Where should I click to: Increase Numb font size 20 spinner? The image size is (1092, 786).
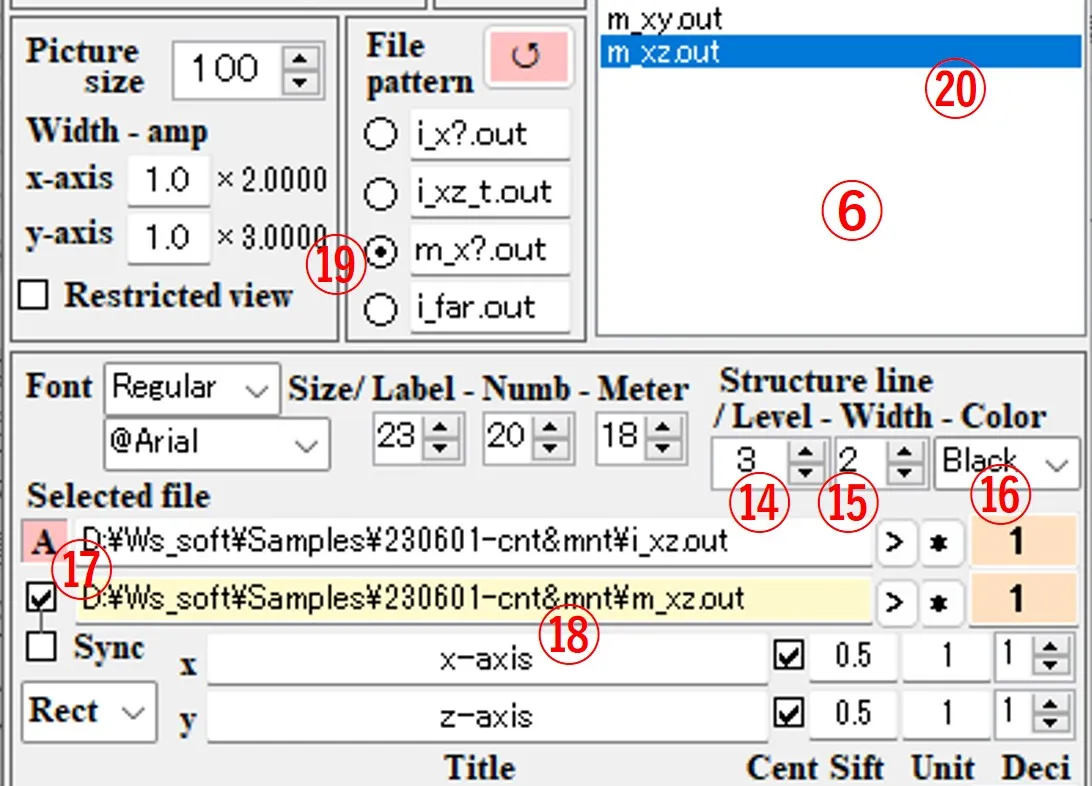[x=551, y=427]
